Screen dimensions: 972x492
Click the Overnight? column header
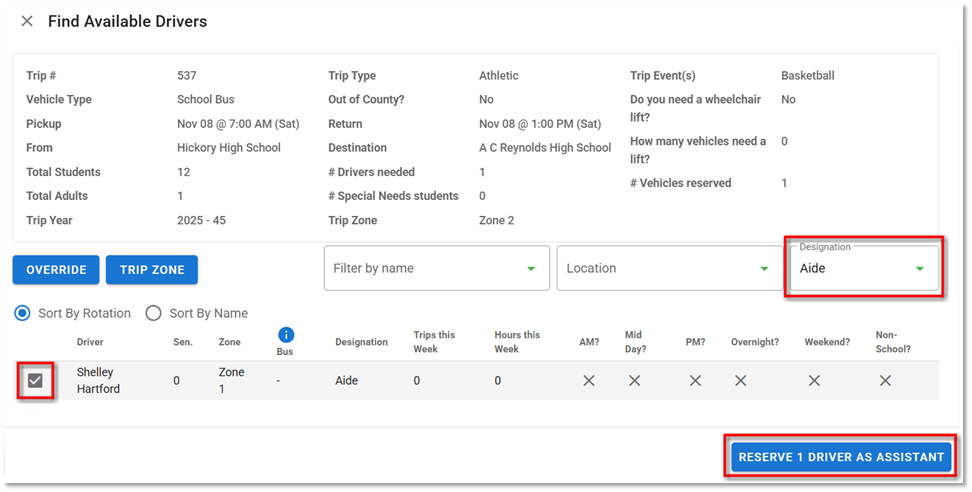click(754, 342)
